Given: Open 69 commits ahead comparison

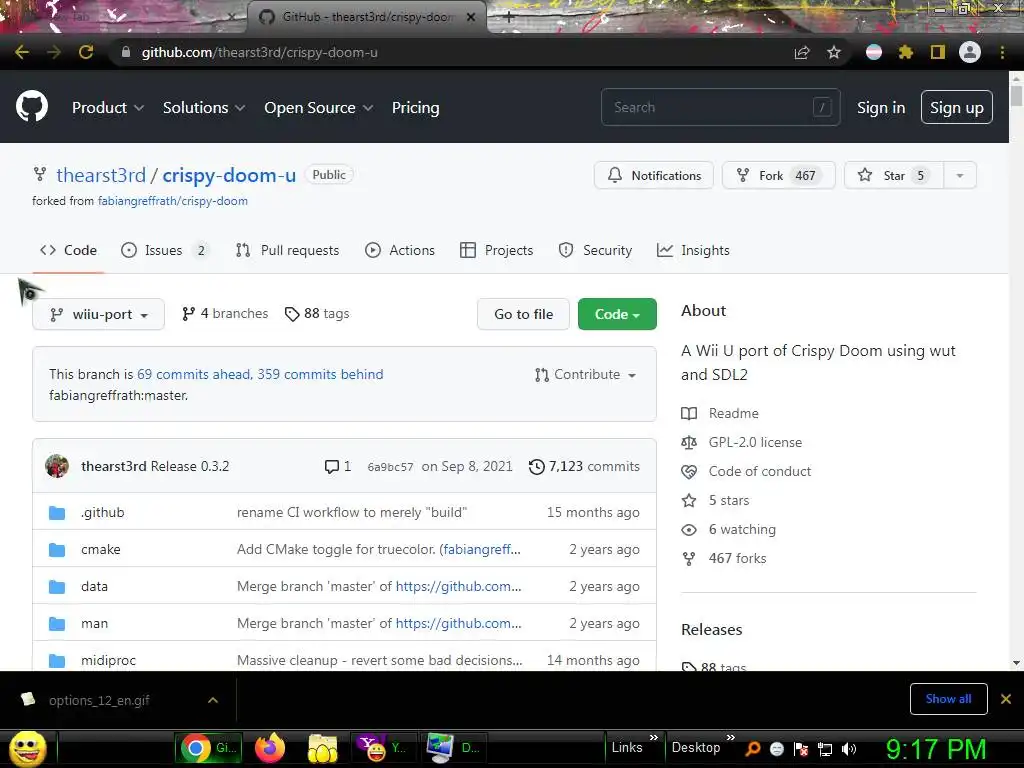Looking at the screenshot, I should click(x=194, y=374).
